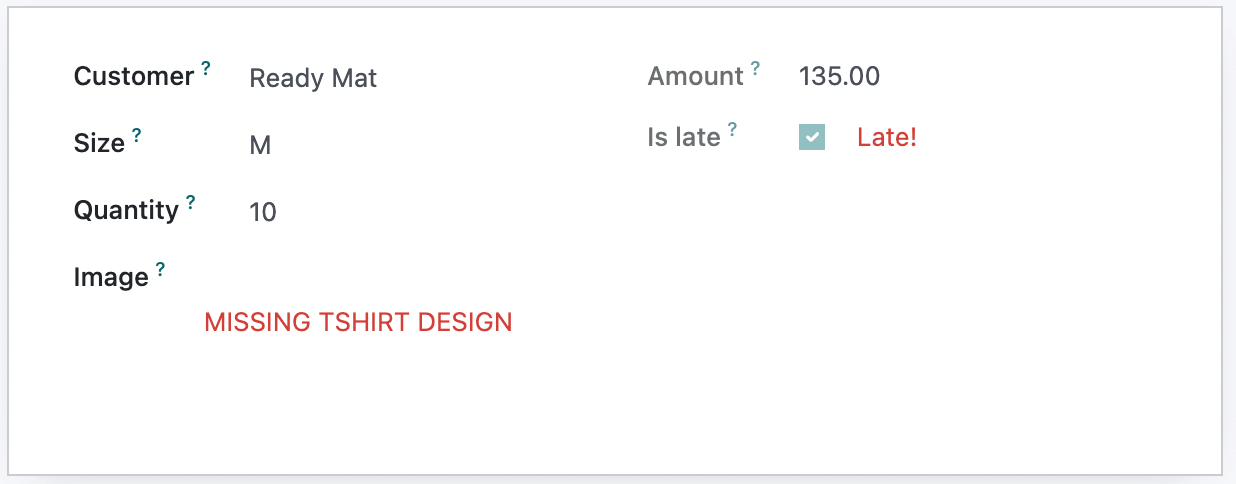Open the Size field showing M
The image size is (1236, 484).
click(260, 145)
